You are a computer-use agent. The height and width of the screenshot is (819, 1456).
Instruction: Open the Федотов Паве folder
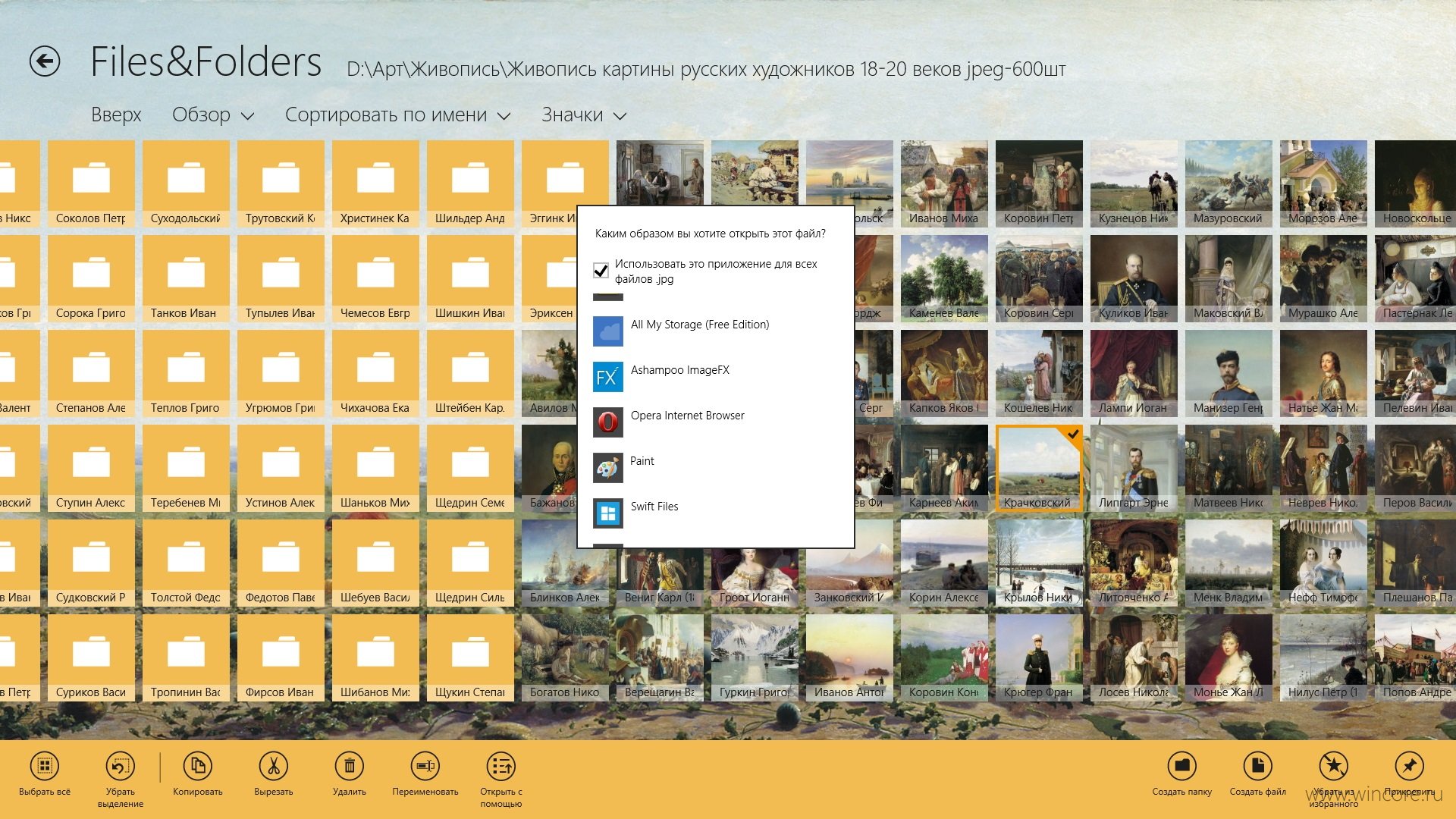(x=281, y=563)
